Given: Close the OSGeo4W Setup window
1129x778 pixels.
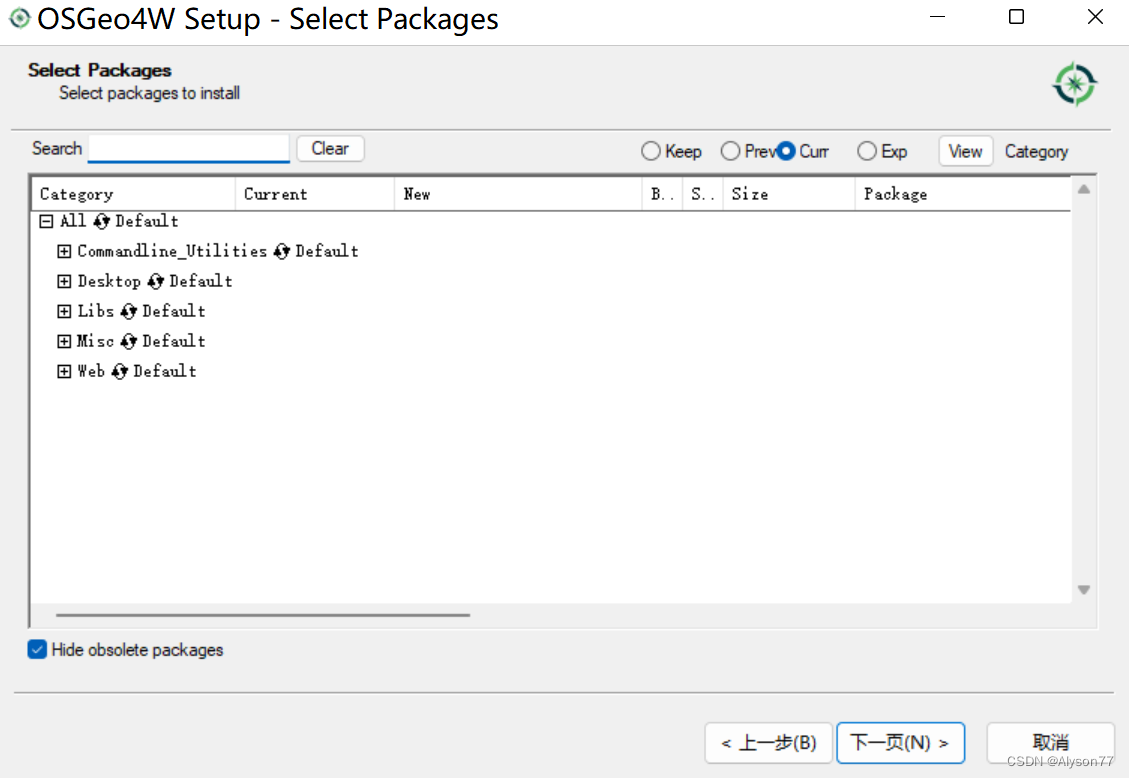Looking at the screenshot, I should (1095, 17).
